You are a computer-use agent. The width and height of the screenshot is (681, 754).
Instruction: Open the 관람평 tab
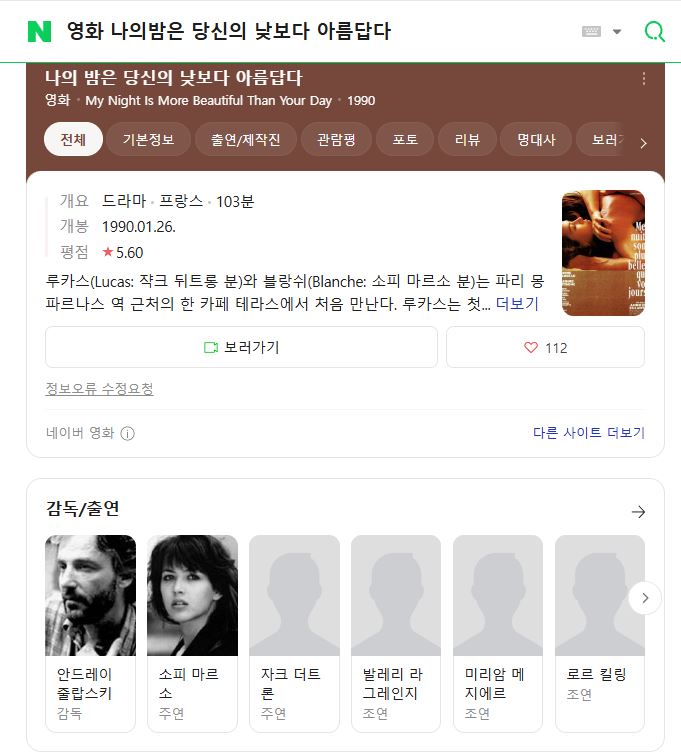pos(336,139)
